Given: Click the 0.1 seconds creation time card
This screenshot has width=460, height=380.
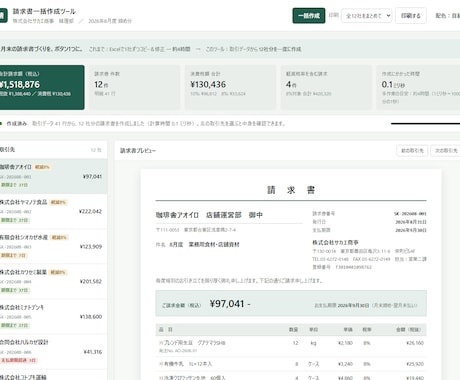Looking at the screenshot, I should click(x=418, y=87).
